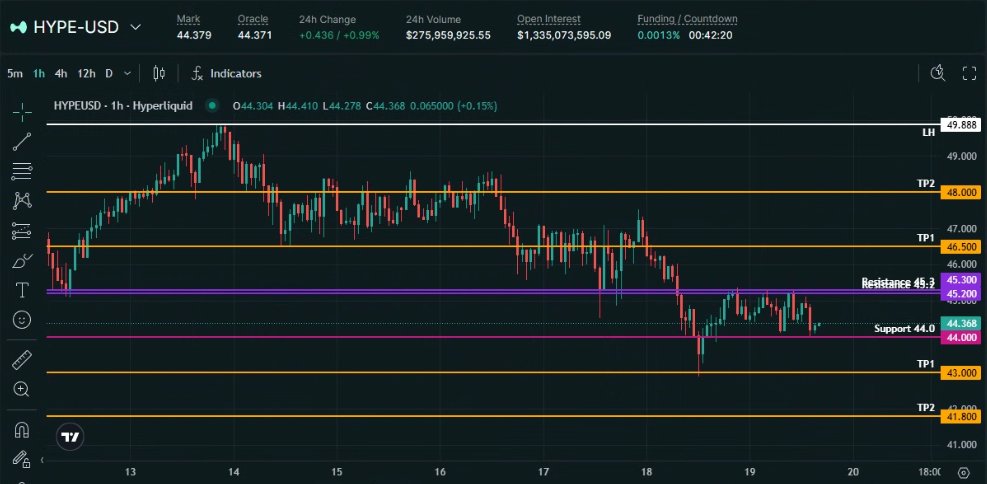This screenshot has width=987, height=484.
Task: Click the green market status dot
Action: pyautogui.click(x=212, y=106)
